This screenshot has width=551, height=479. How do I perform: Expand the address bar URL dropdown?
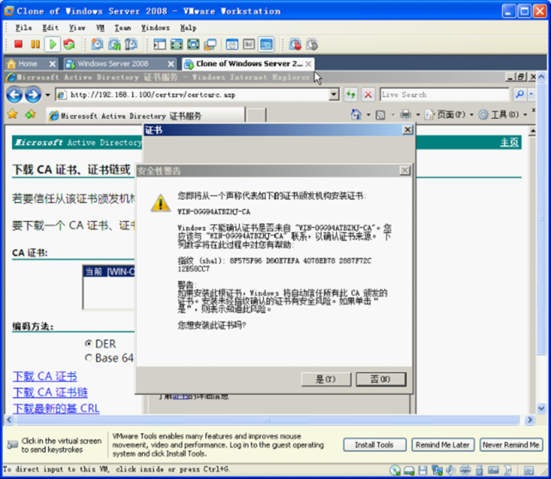tap(333, 94)
